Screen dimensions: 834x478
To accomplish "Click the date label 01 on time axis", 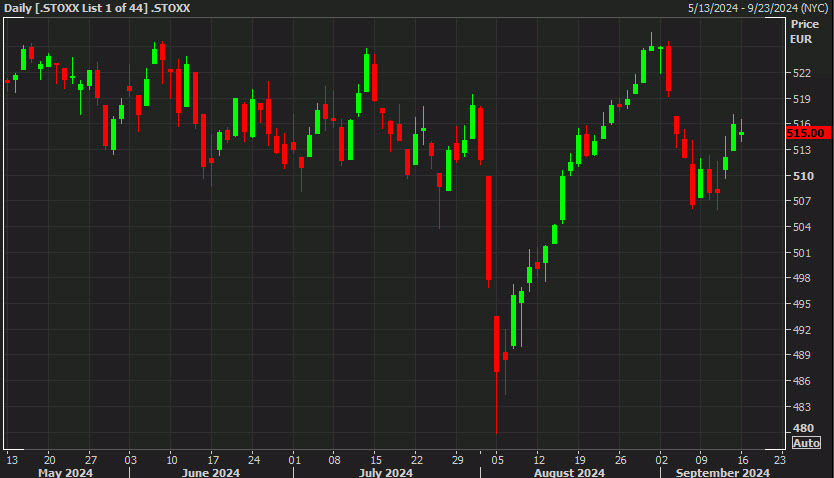I will coord(294,460).
